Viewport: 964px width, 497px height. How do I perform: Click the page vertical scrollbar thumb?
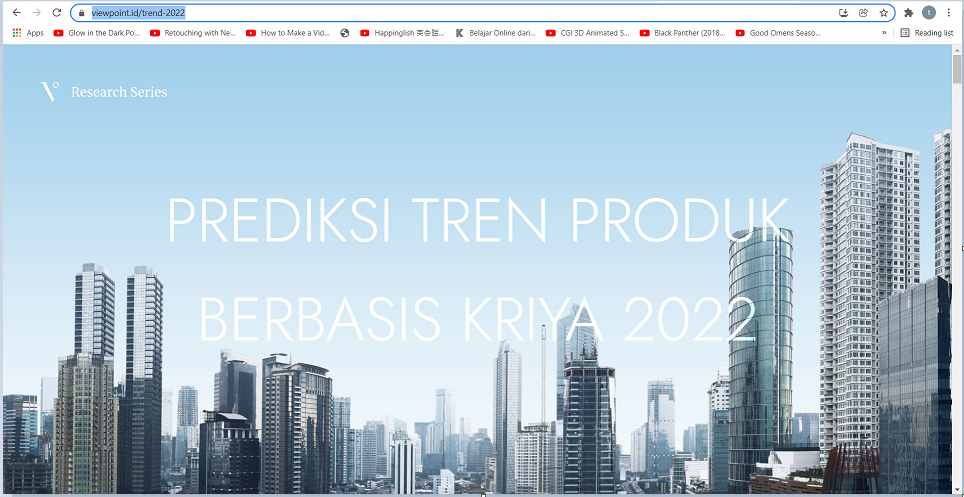tap(957, 69)
